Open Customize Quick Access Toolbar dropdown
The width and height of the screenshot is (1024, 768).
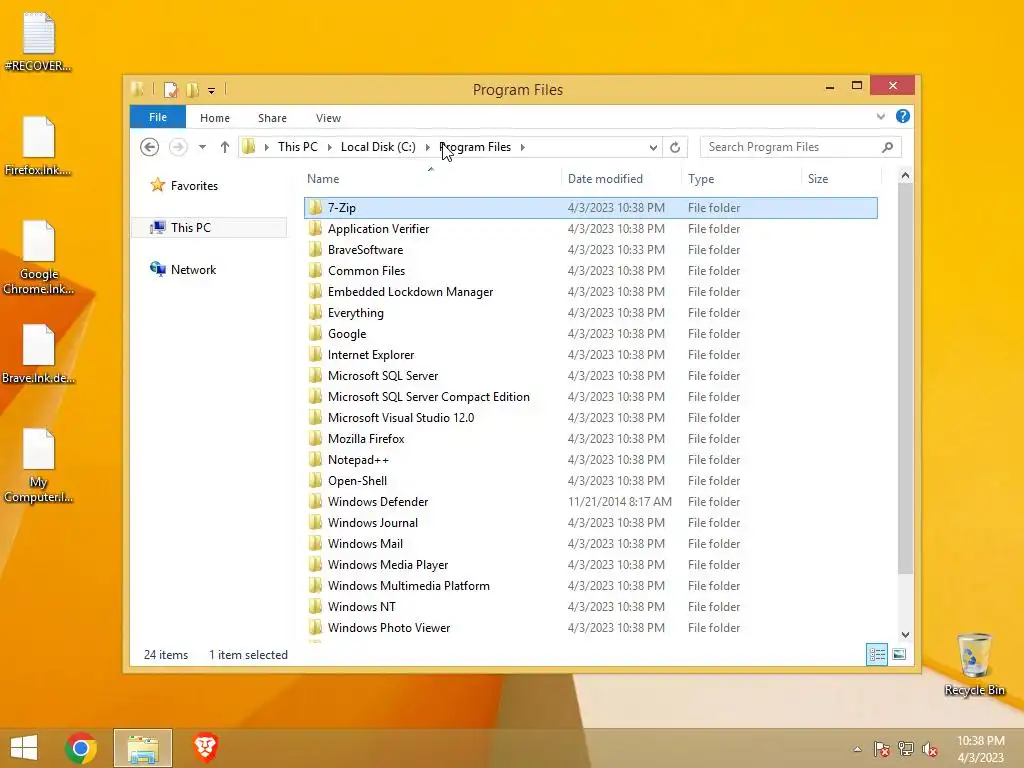pyautogui.click(x=212, y=91)
